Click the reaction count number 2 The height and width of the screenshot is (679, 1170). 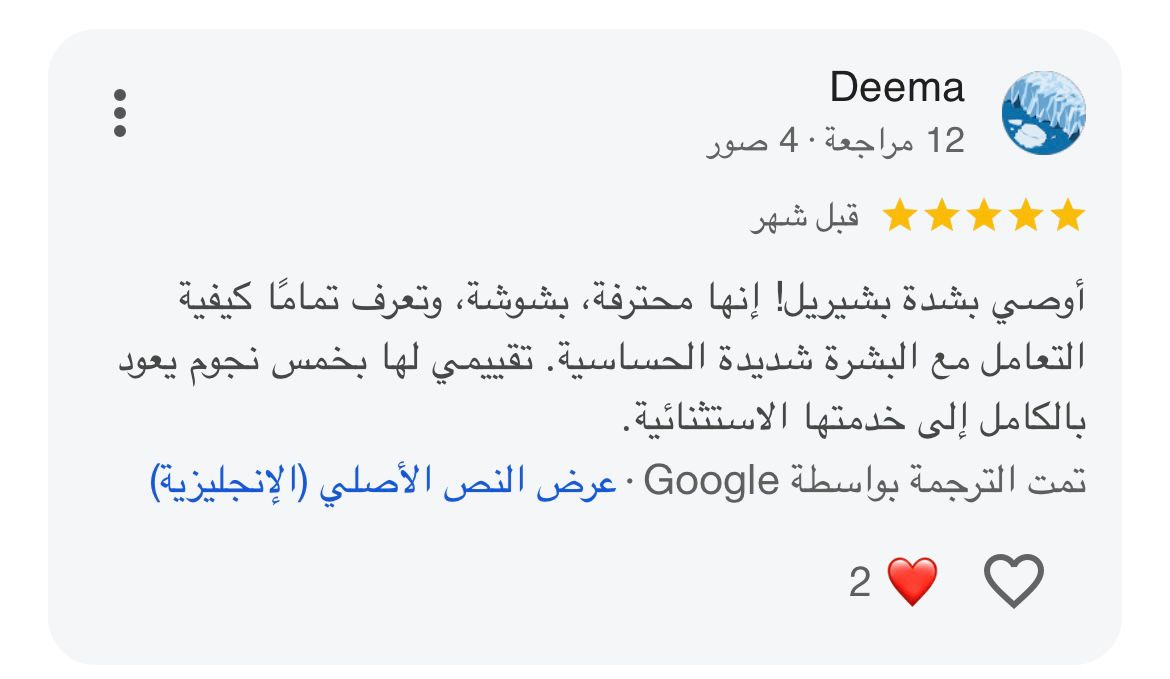tap(860, 582)
